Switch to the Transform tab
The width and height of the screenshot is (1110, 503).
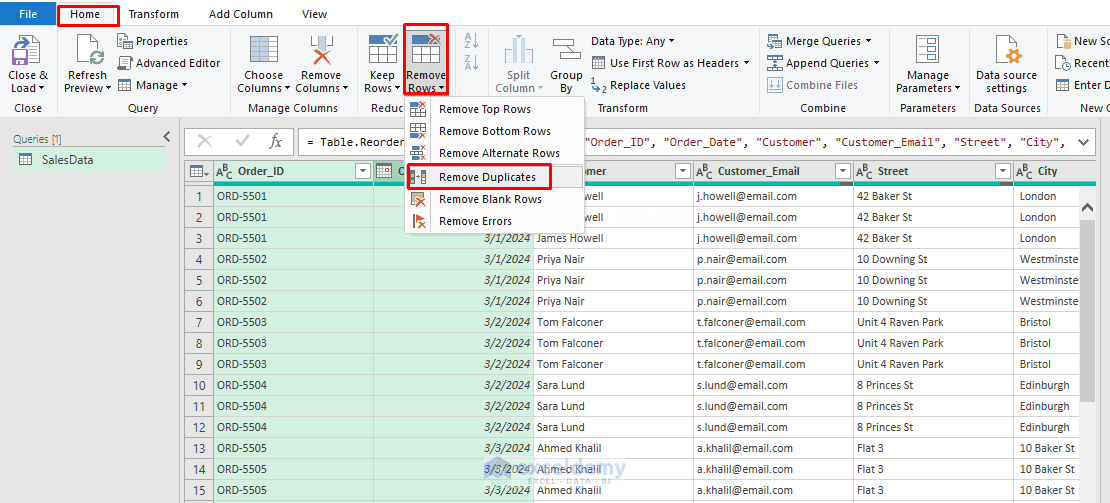pos(154,14)
